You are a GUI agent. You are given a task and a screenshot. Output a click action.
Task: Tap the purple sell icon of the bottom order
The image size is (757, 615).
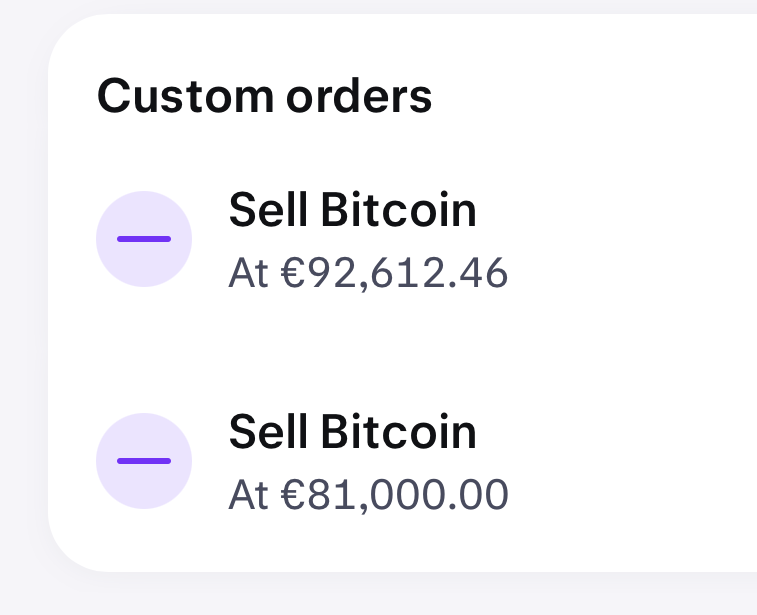click(x=144, y=461)
